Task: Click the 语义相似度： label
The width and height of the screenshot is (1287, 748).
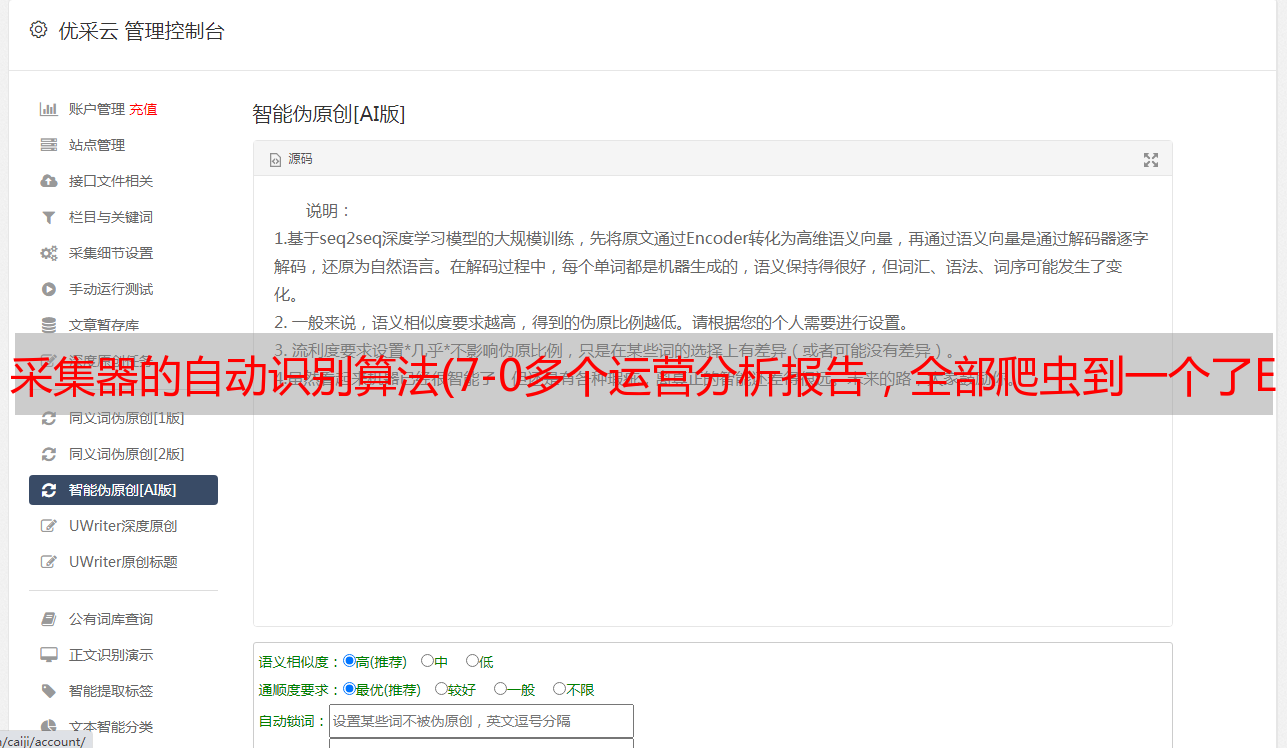Action: (300, 662)
